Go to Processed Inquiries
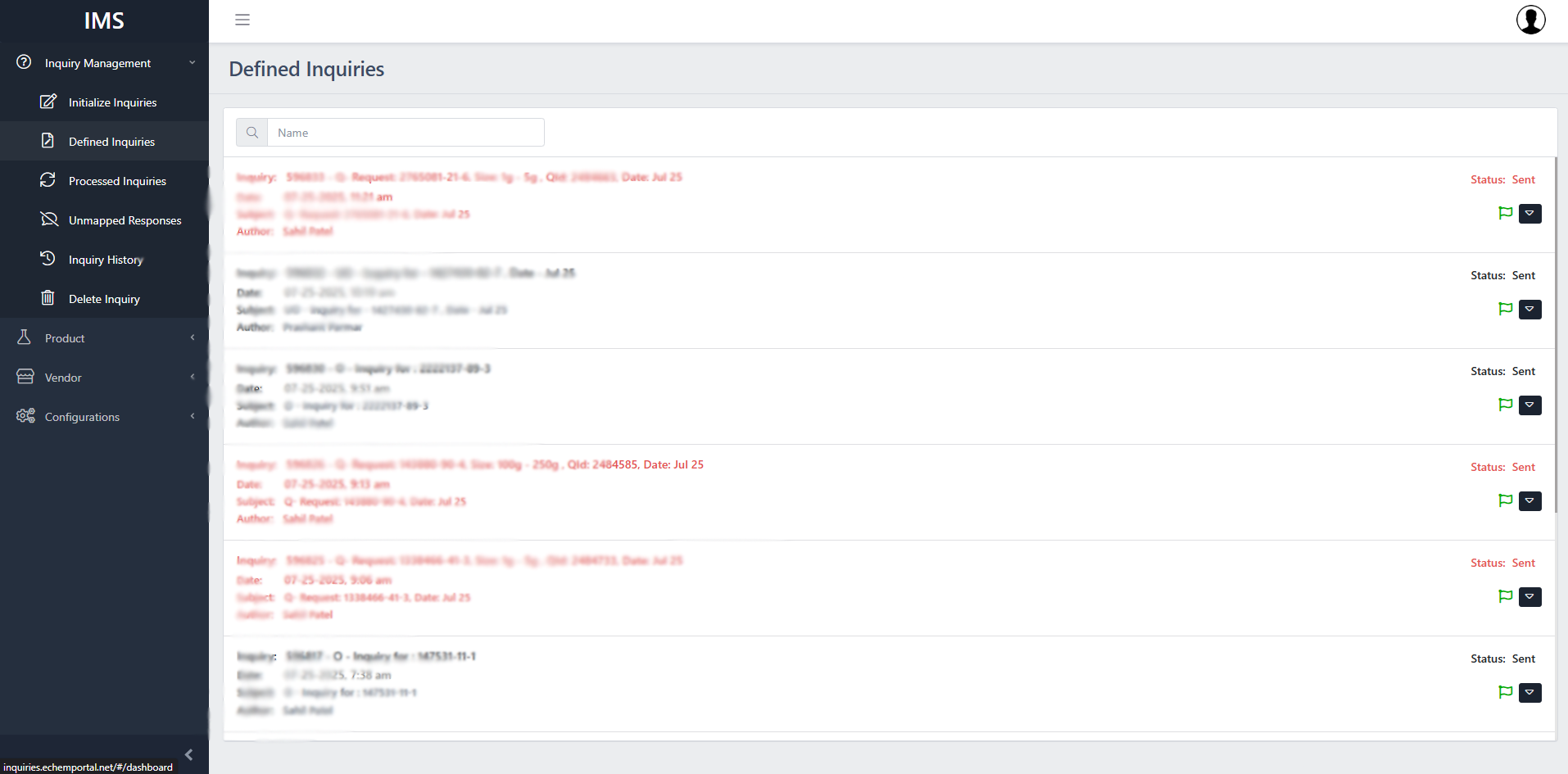 (117, 181)
